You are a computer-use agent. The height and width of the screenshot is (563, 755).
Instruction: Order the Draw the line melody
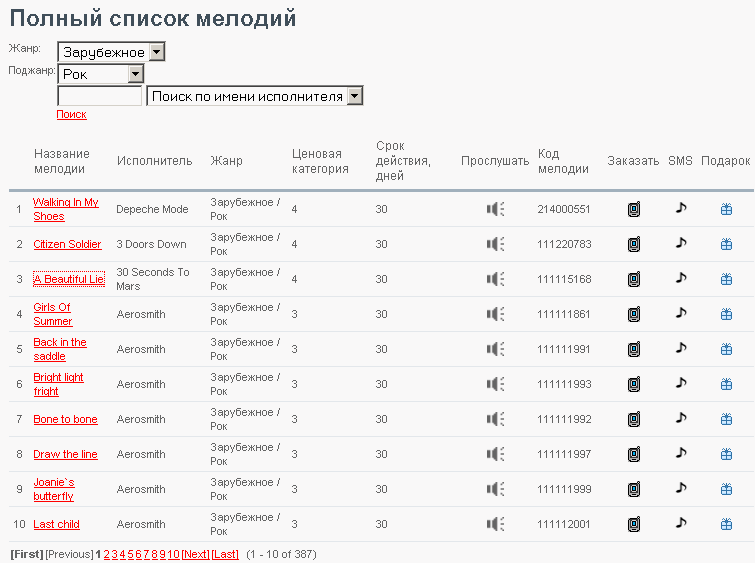tap(633, 454)
